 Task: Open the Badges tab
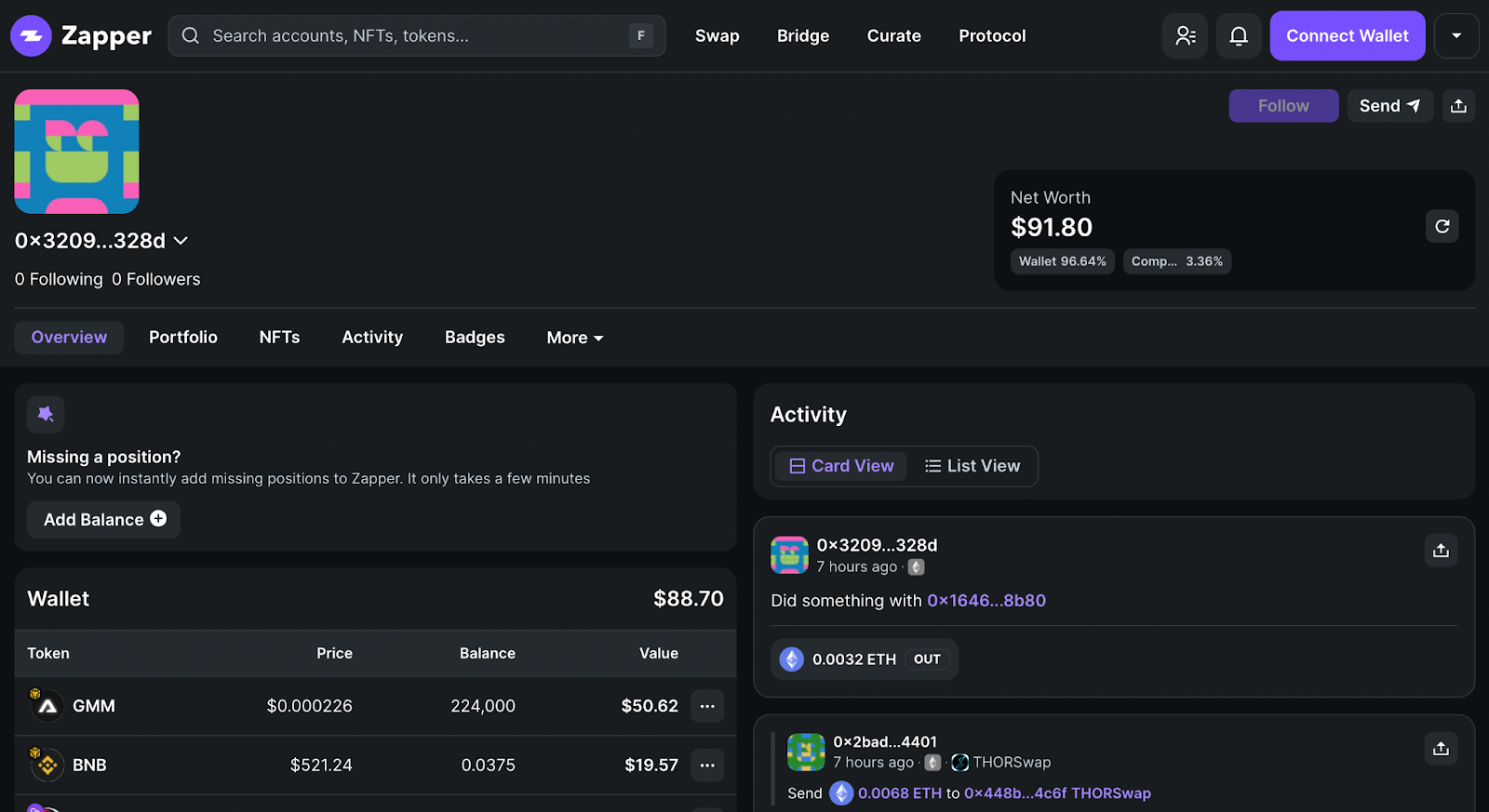click(475, 338)
